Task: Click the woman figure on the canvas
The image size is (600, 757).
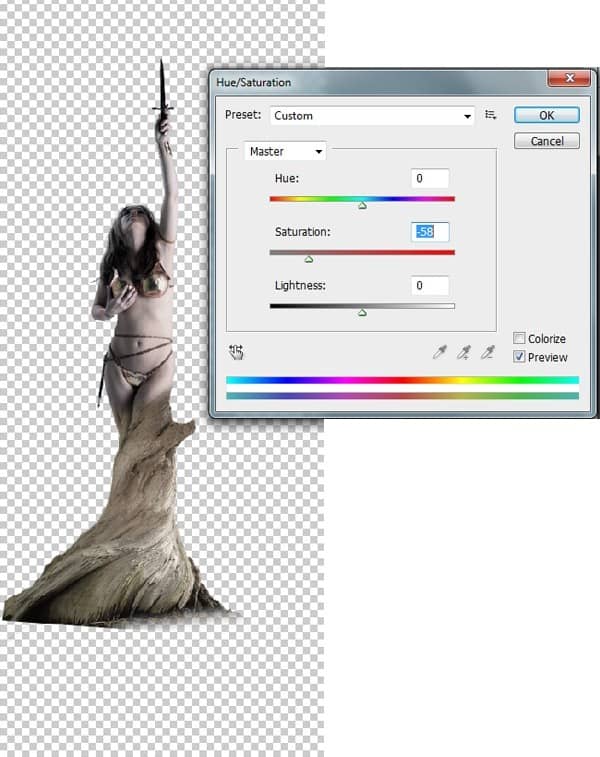Action: coord(140,290)
